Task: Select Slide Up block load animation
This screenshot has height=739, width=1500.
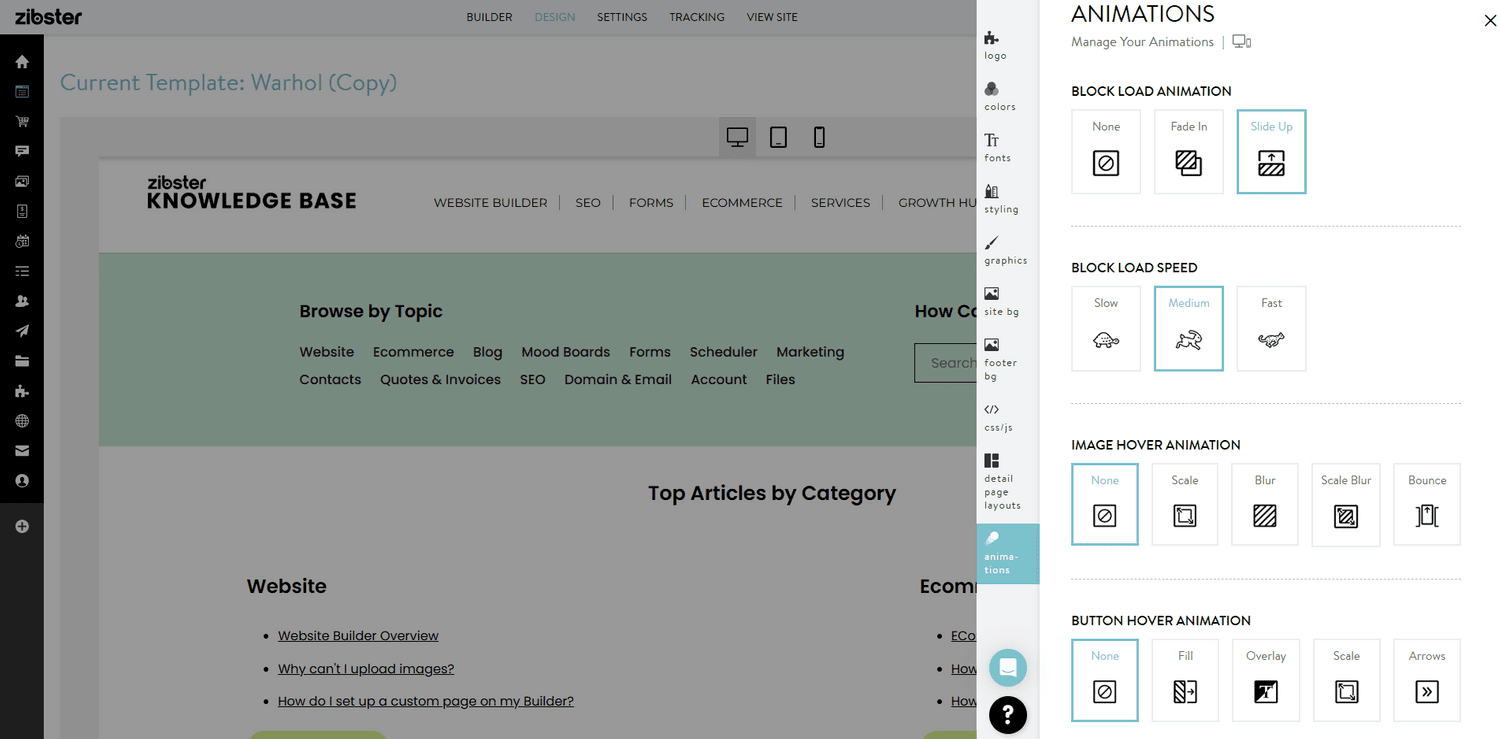Action: point(1272,152)
